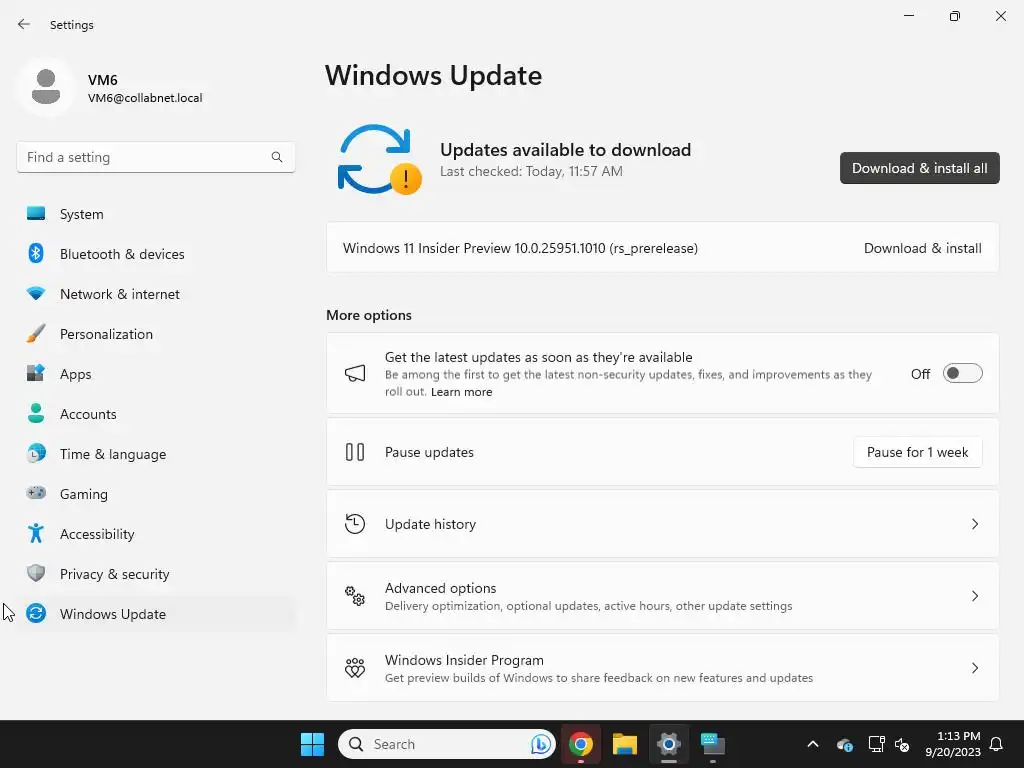Click the magnifier icon in Find a setting

pos(277,157)
